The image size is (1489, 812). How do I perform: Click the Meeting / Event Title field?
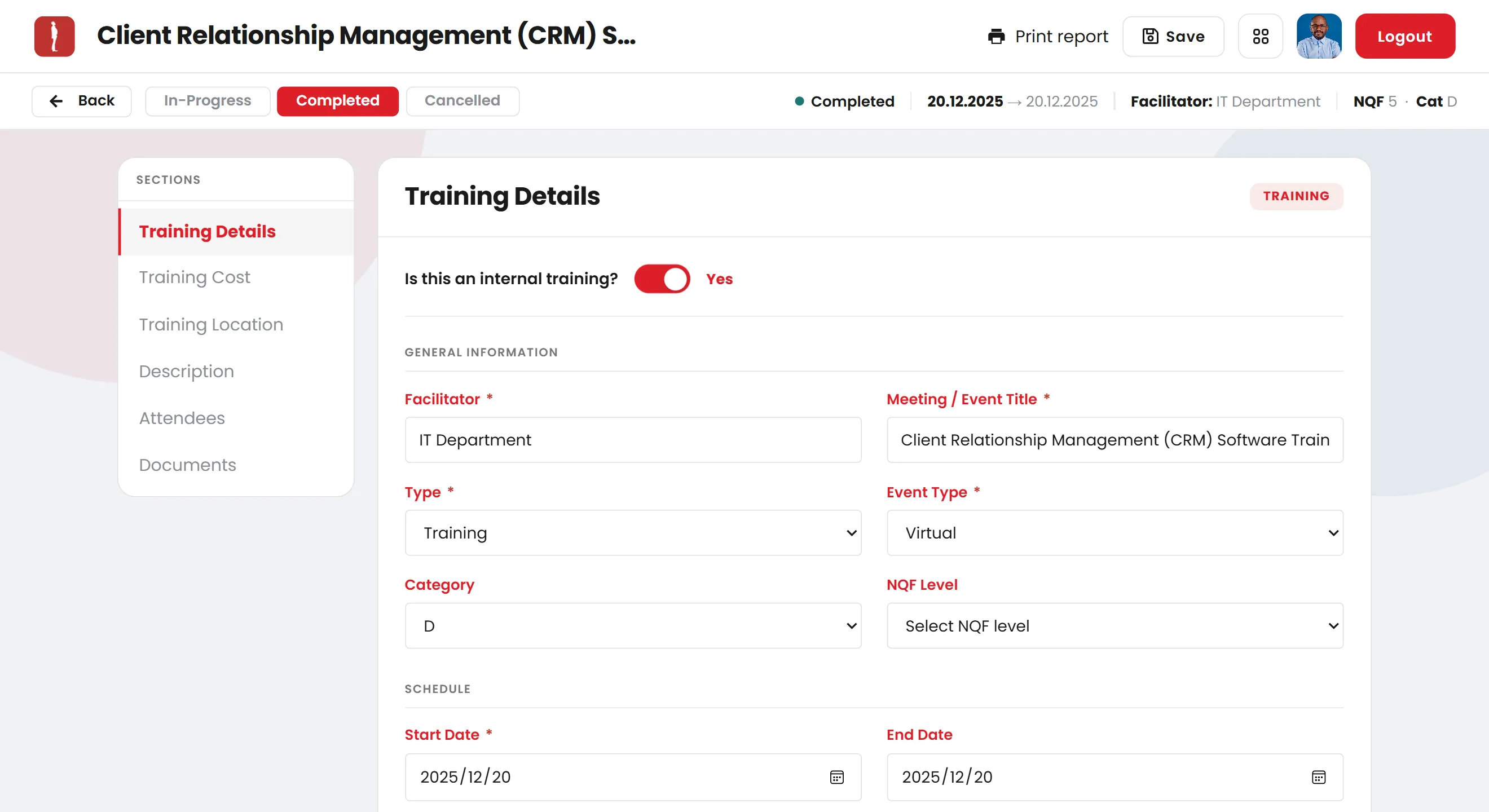[x=1114, y=440]
